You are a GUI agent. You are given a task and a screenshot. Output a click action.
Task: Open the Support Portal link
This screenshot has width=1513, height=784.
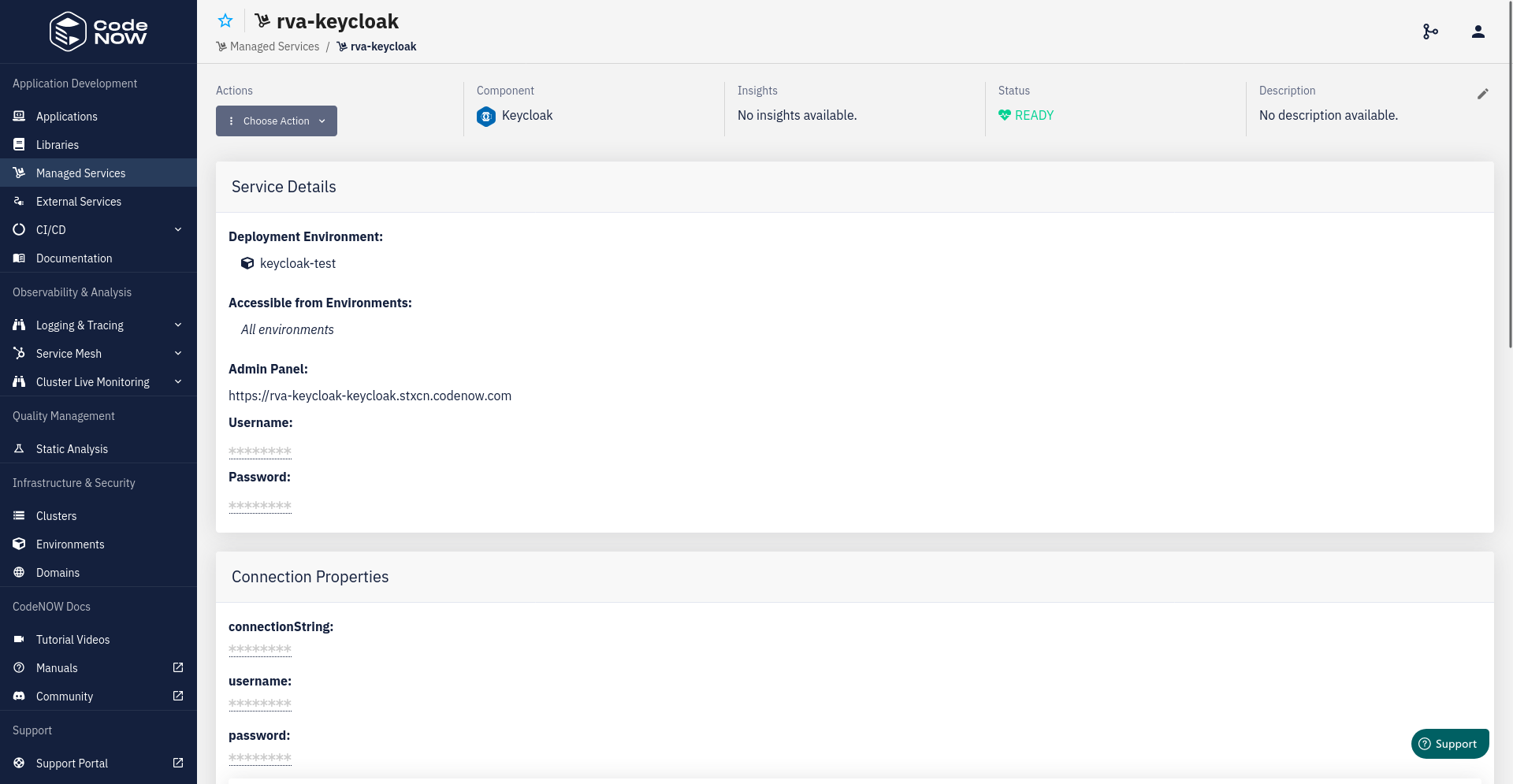coord(99,763)
